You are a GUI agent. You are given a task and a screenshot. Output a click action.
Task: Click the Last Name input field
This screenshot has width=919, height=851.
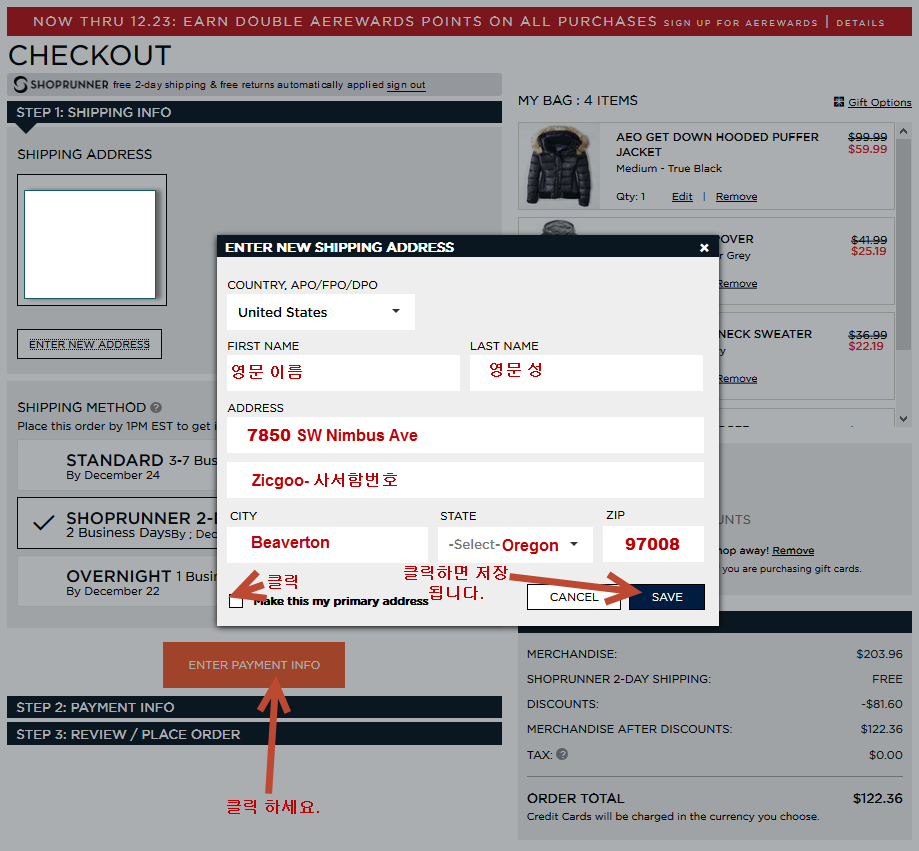pyautogui.click(x=586, y=373)
